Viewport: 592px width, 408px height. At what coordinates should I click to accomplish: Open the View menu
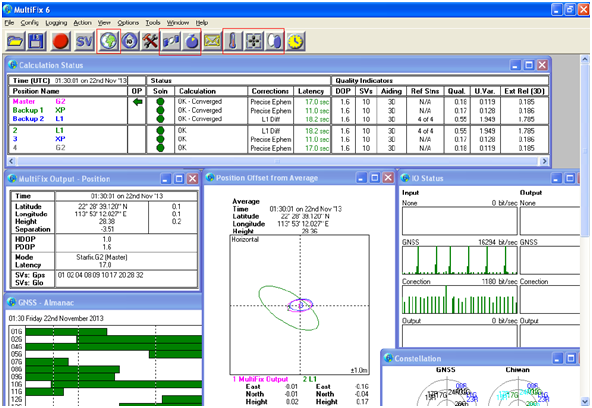click(x=104, y=23)
